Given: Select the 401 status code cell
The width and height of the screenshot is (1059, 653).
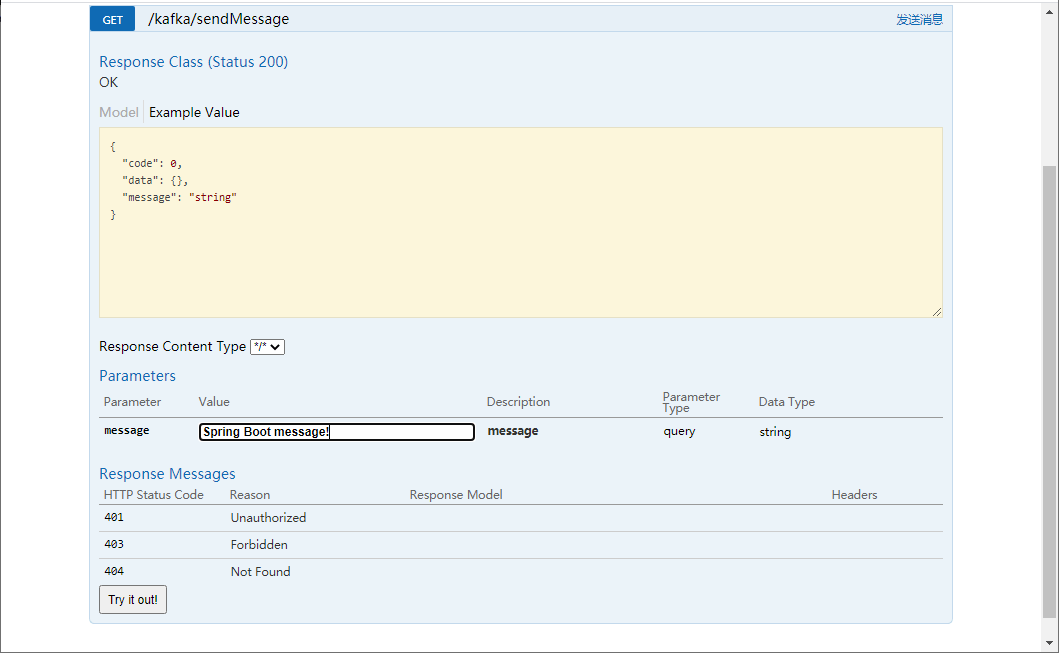Looking at the screenshot, I should click(x=113, y=517).
